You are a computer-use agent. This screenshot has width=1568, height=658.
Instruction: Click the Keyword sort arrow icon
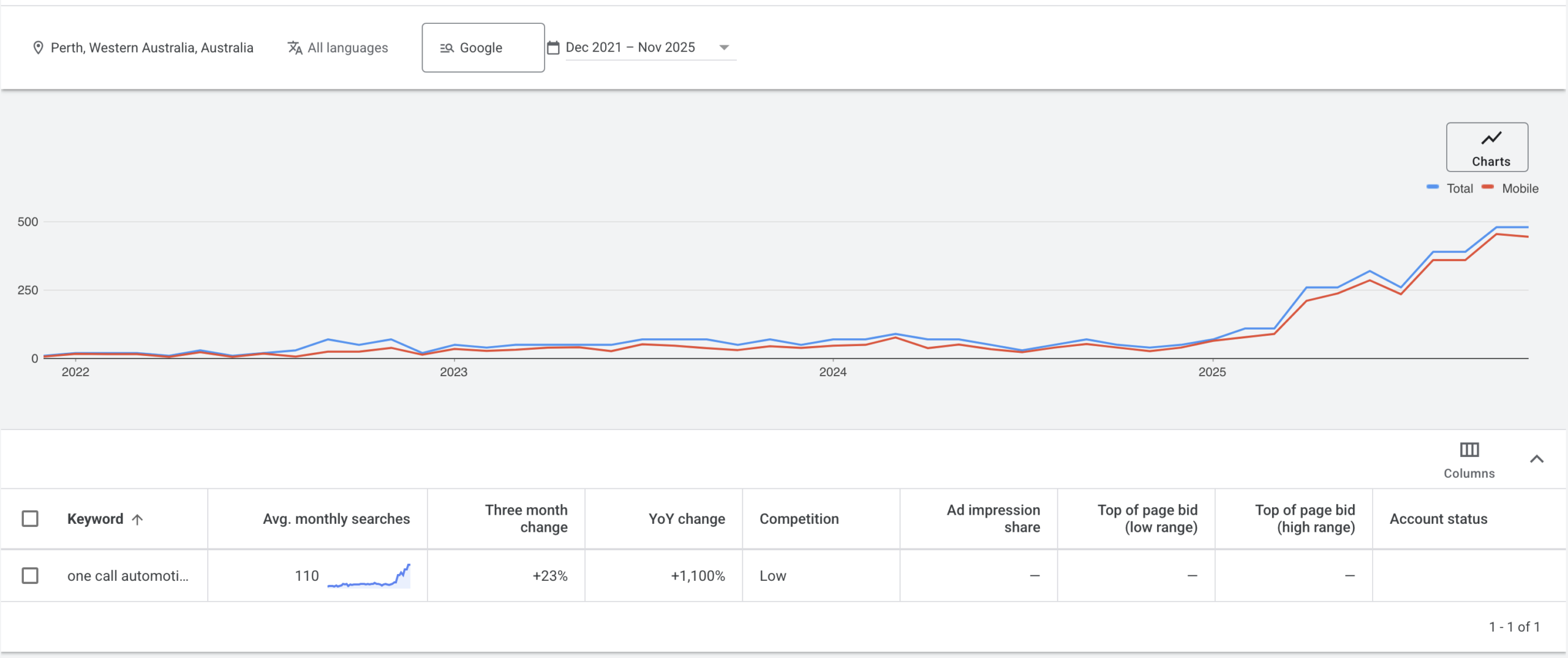tap(138, 520)
